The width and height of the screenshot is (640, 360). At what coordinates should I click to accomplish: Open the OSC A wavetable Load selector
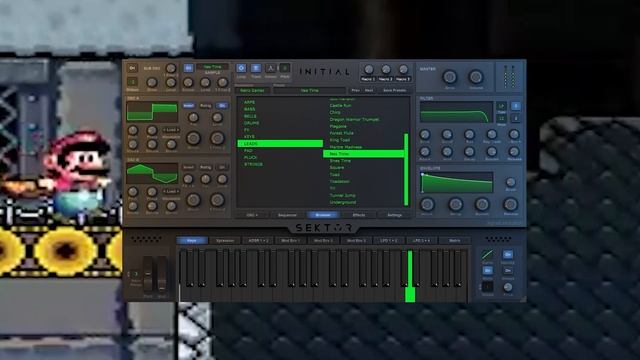point(171,130)
